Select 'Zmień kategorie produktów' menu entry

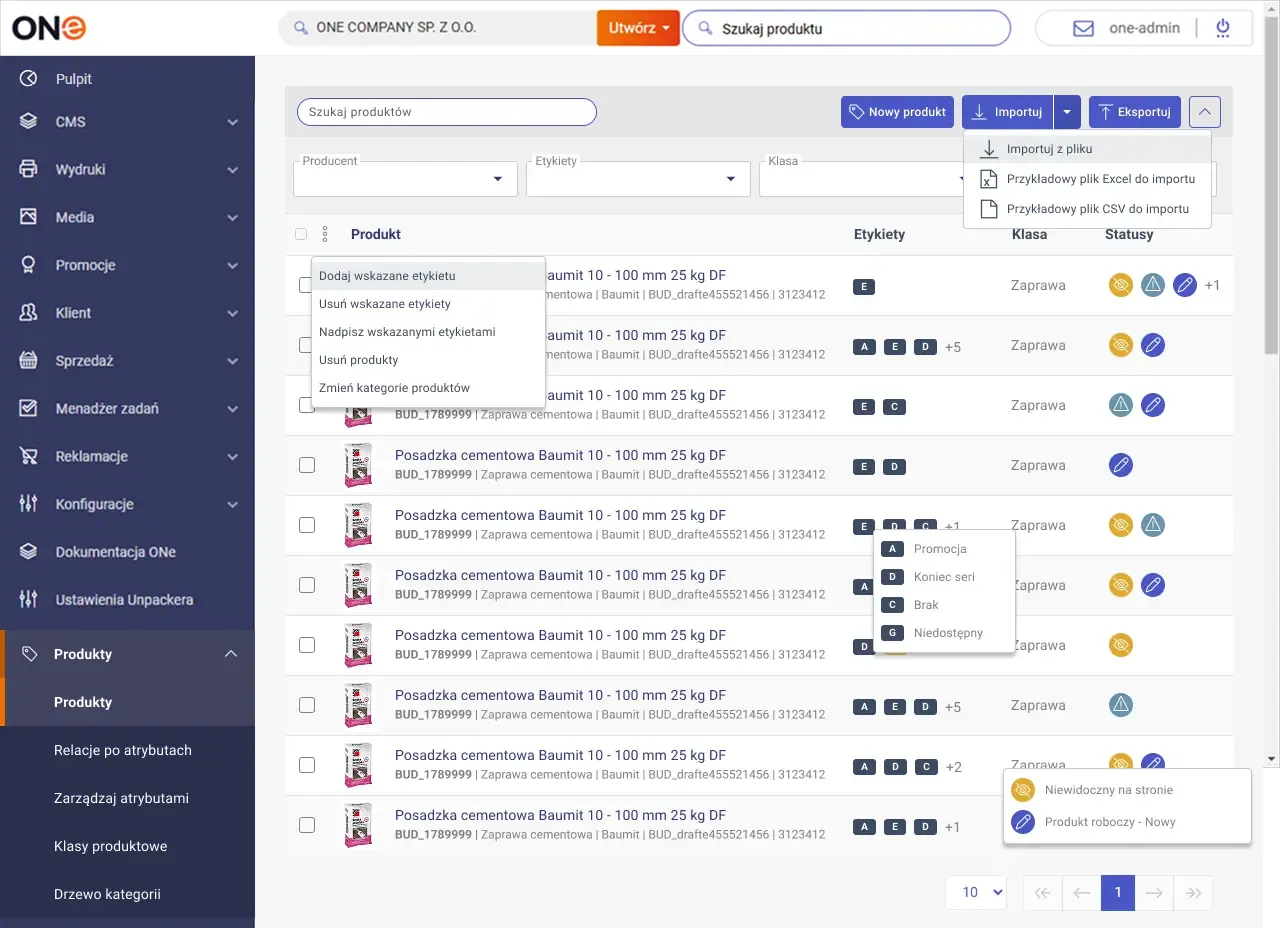(x=429, y=388)
